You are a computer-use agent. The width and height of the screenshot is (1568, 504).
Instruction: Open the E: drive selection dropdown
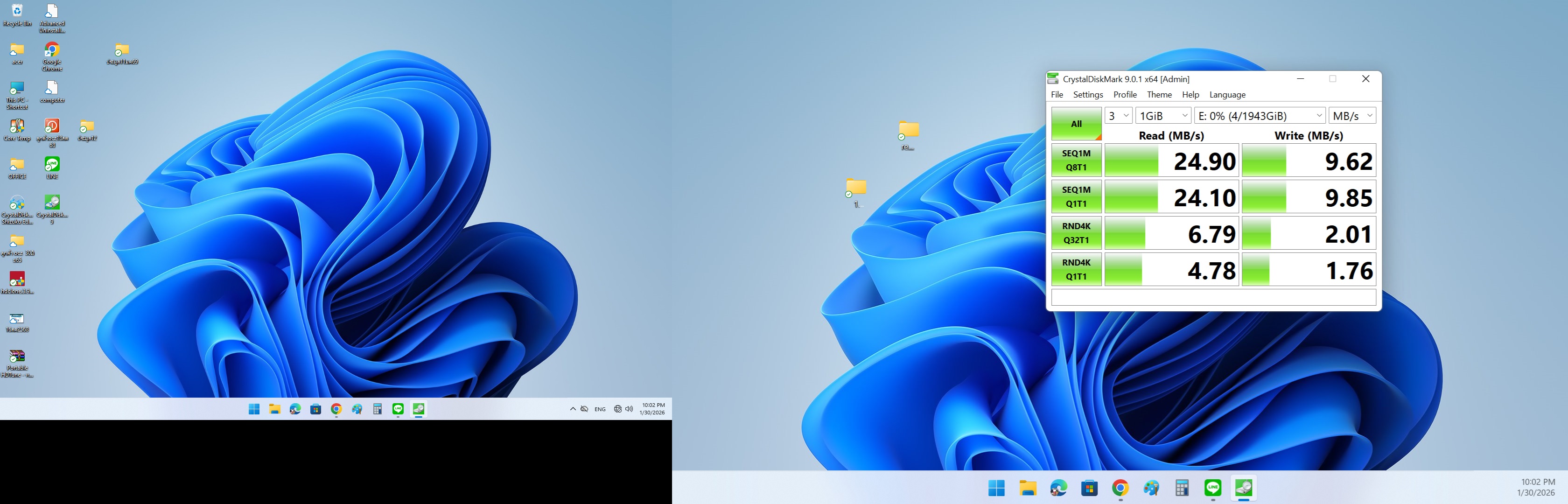click(x=1259, y=116)
